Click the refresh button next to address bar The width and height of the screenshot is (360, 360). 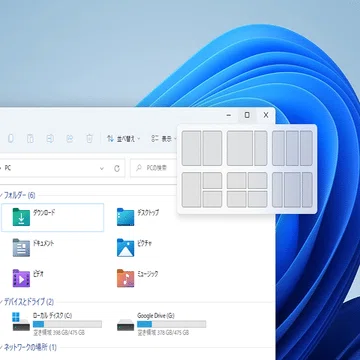117,169
